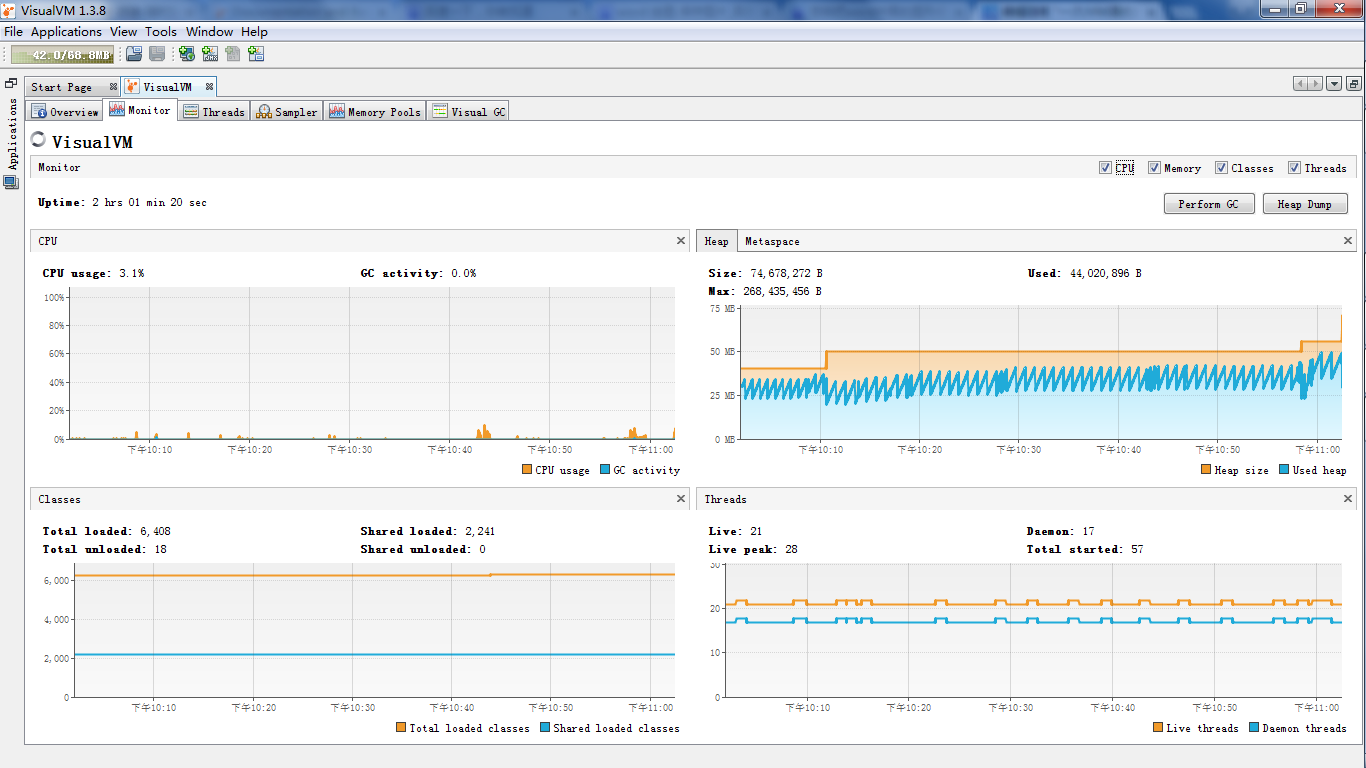Click the Uptime 2 hrs 01 min text
The image size is (1366, 768).
pos(123,203)
